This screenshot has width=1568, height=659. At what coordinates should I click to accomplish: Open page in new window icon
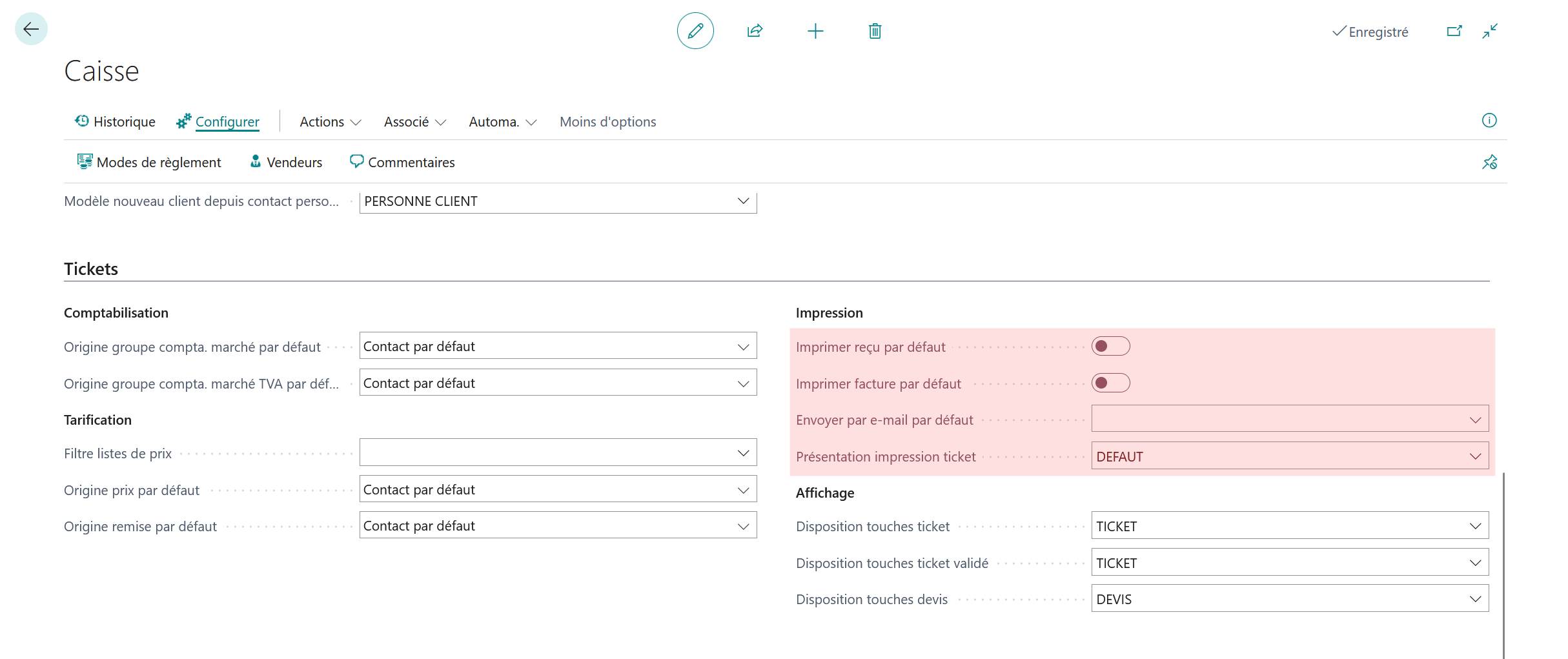click(x=1454, y=31)
